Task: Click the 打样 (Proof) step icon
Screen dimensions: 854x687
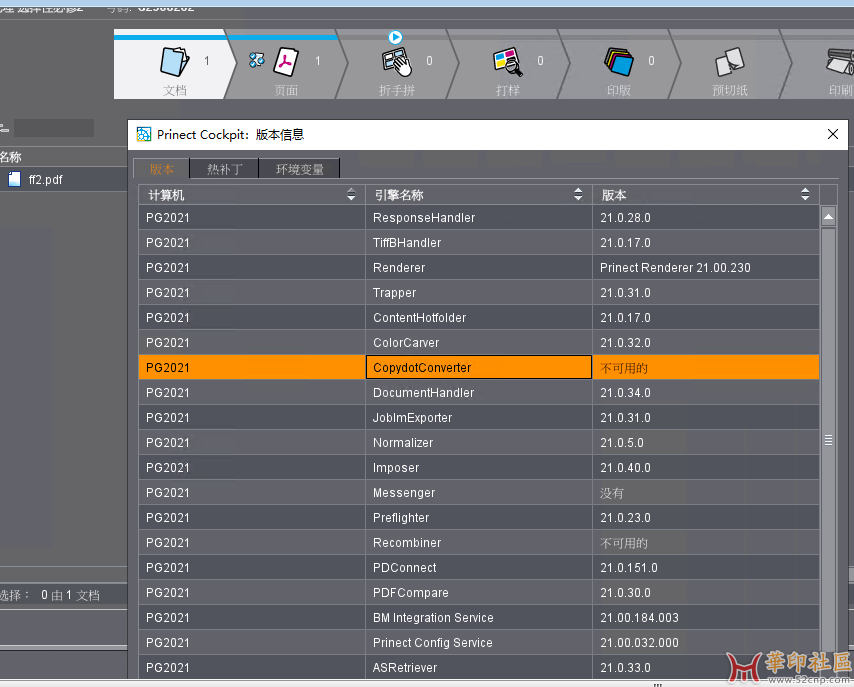Action: [508, 63]
